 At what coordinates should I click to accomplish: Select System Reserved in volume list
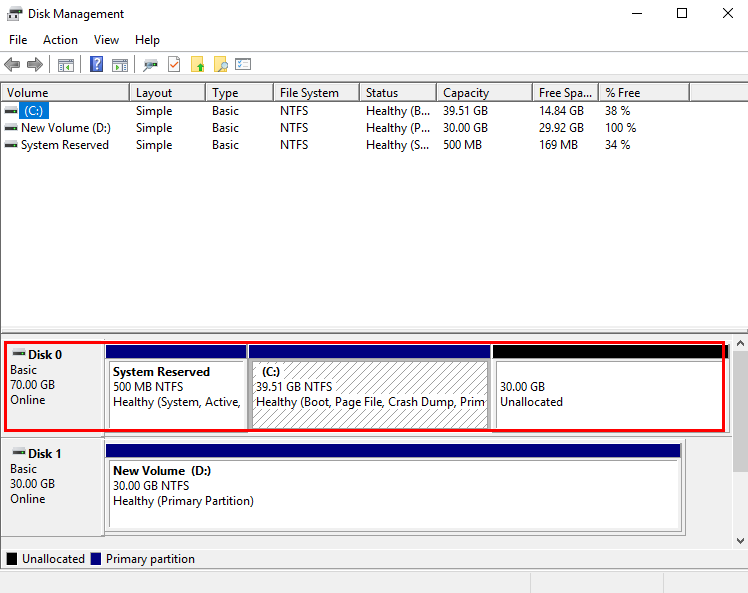coord(65,145)
